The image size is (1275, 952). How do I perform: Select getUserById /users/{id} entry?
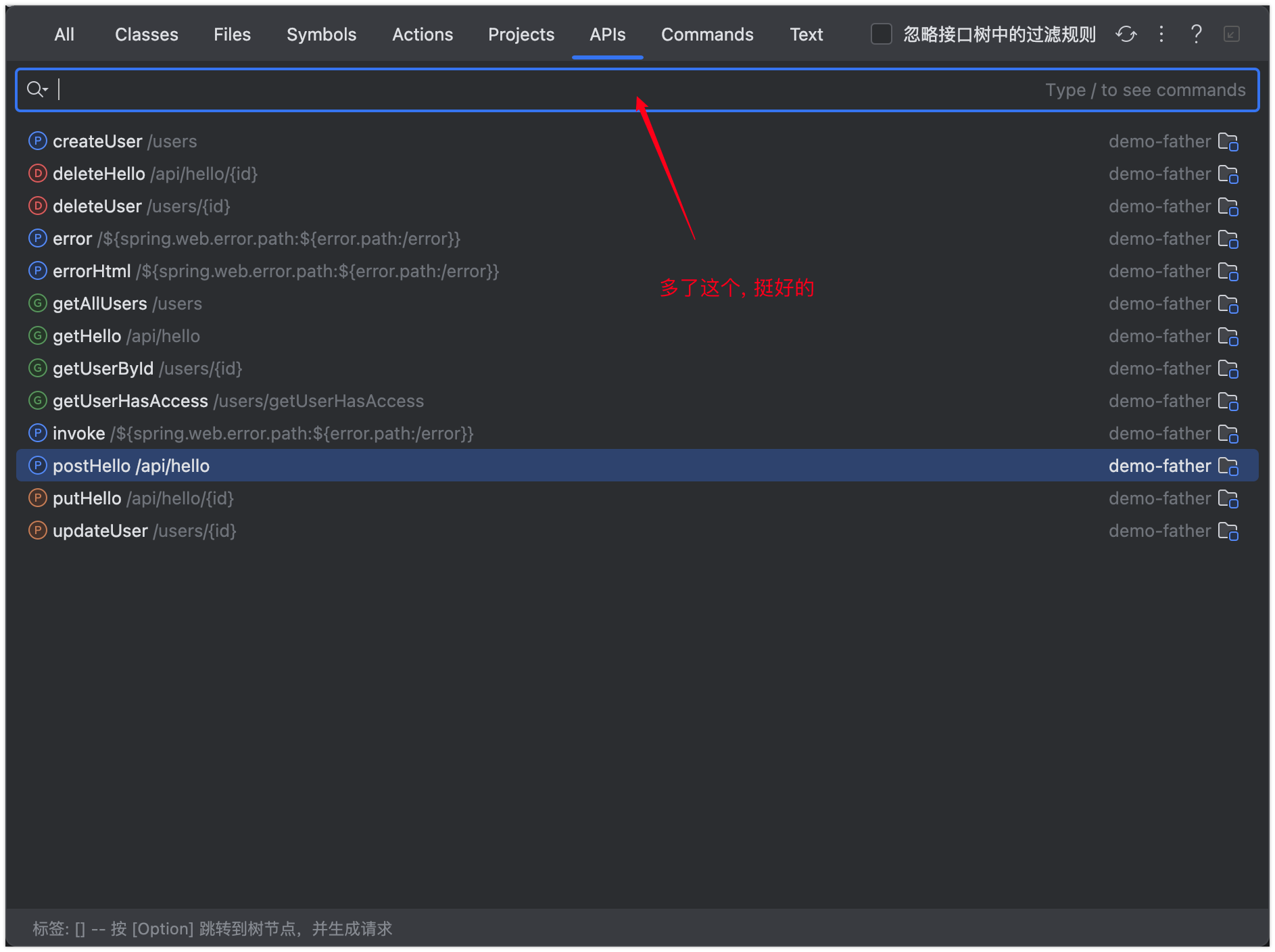637,368
